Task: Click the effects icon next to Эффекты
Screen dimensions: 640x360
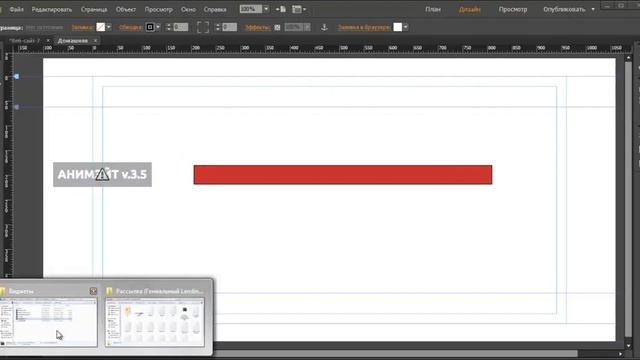Action: (278, 27)
